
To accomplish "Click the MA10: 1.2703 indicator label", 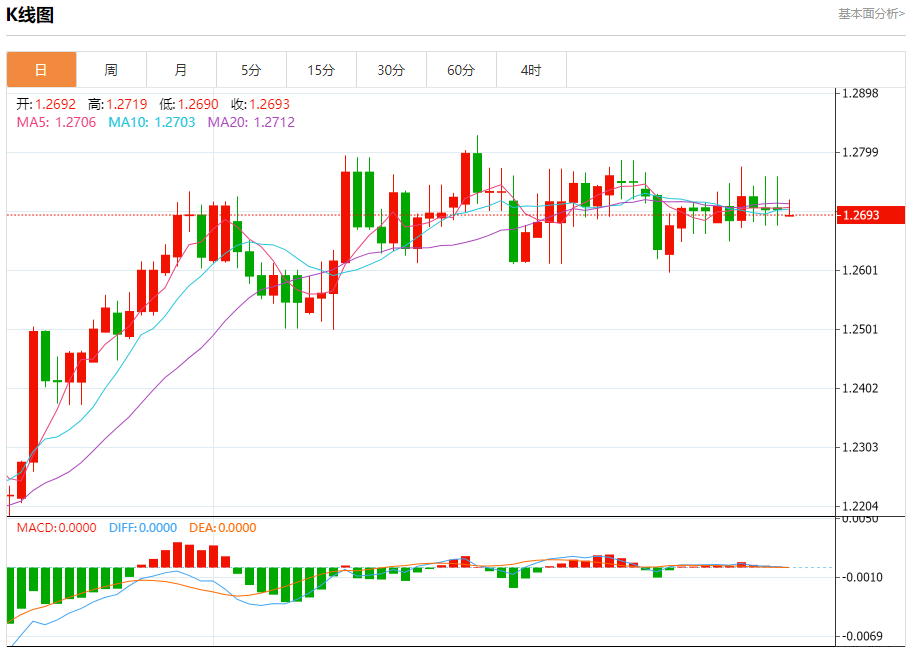I will (152, 122).
